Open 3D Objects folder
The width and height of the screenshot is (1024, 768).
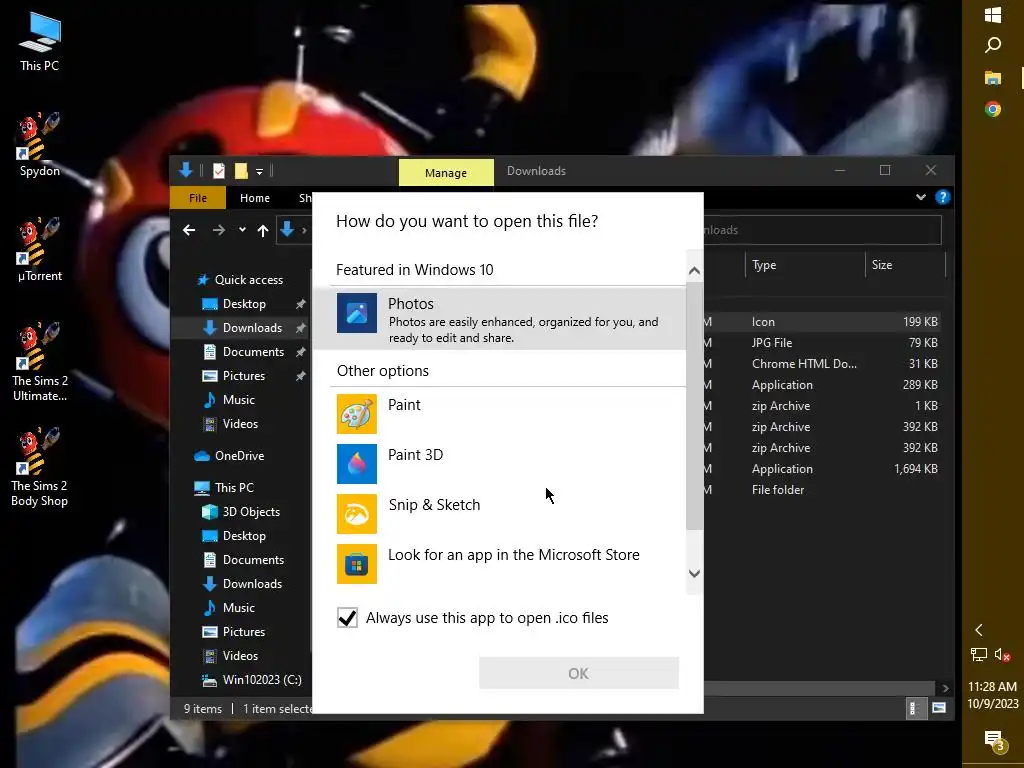pos(251,512)
